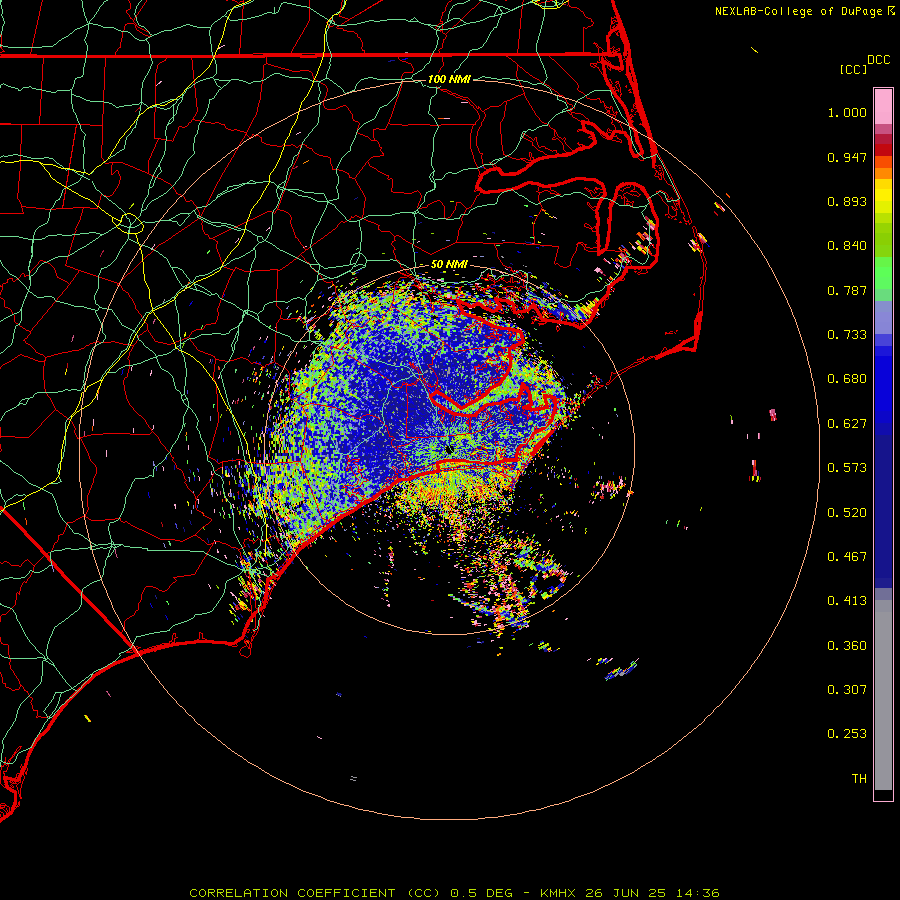Pick the pink color bar segment near 1.000

(x=883, y=107)
